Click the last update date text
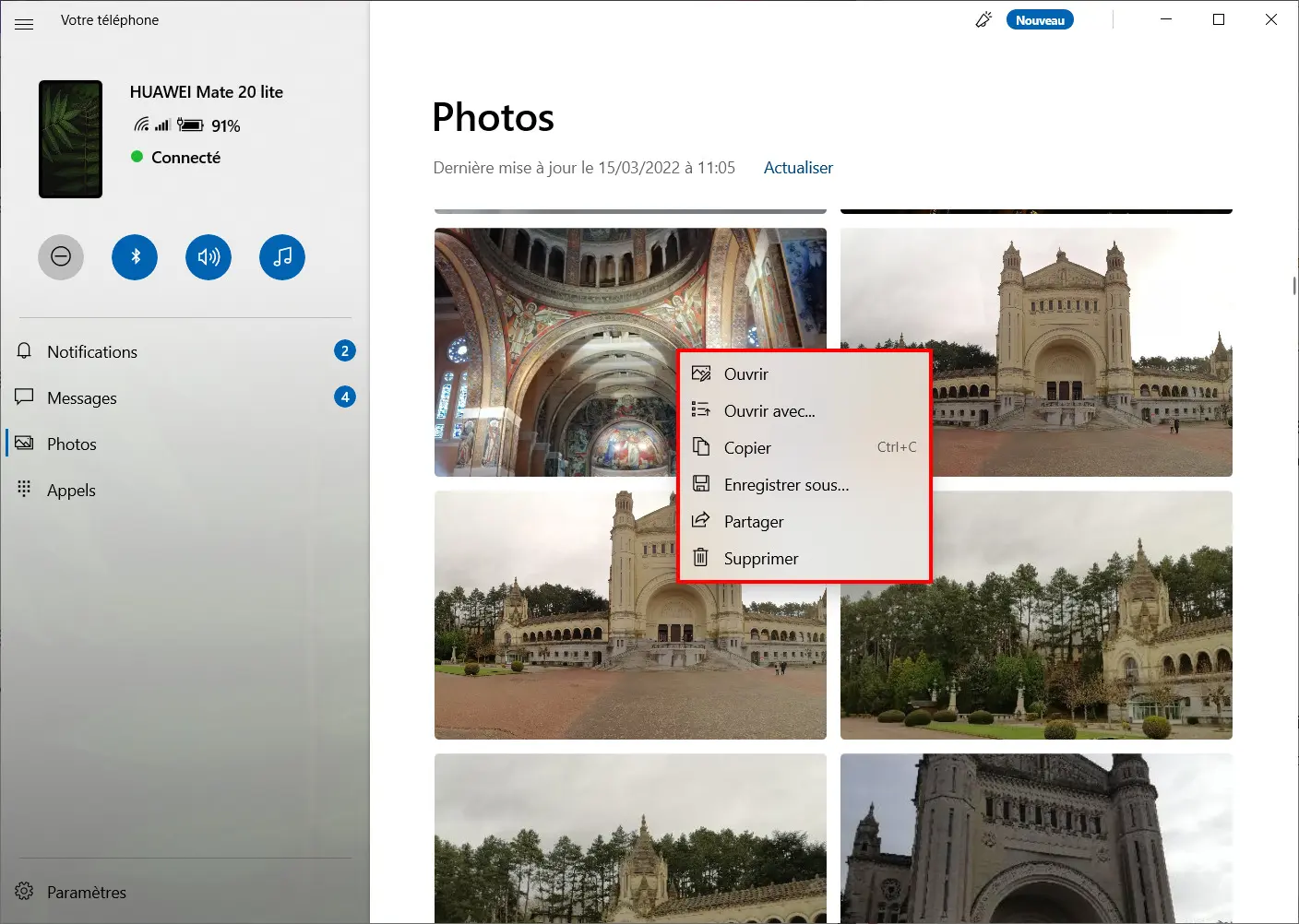1299x924 pixels. tap(584, 168)
